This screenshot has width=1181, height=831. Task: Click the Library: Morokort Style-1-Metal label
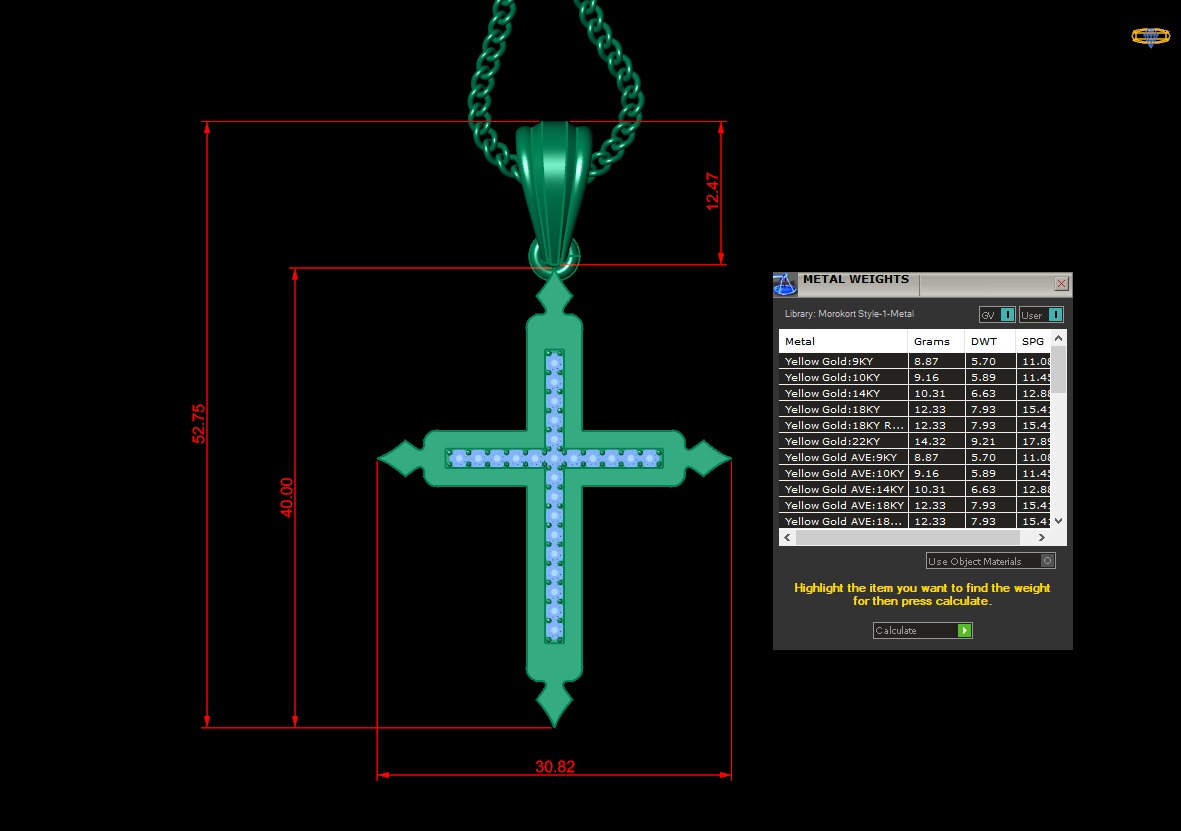tap(849, 313)
